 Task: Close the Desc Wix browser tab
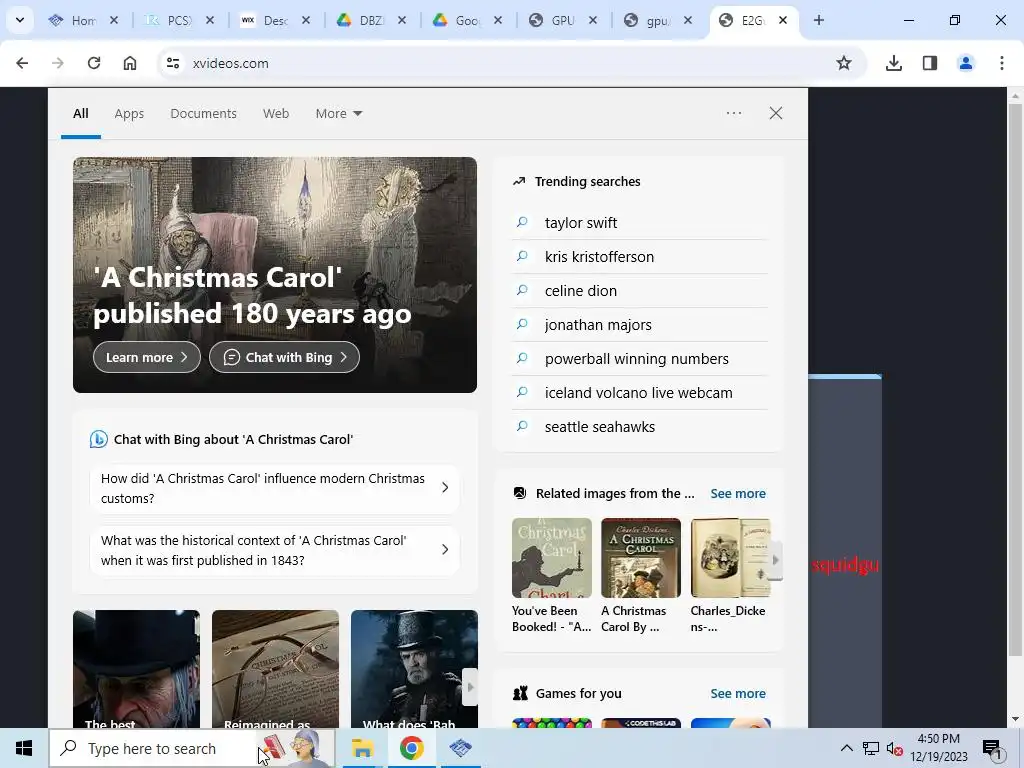pos(306,20)
